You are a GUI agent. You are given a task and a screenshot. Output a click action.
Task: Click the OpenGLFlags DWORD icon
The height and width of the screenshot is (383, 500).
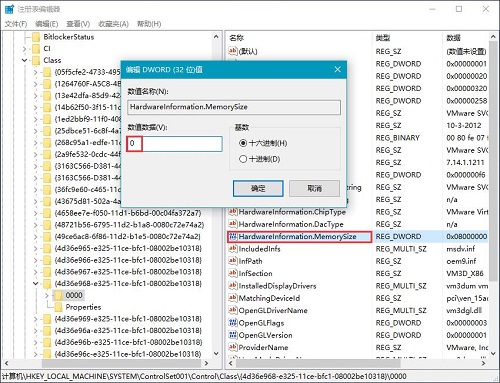click(x=233, y=323)
